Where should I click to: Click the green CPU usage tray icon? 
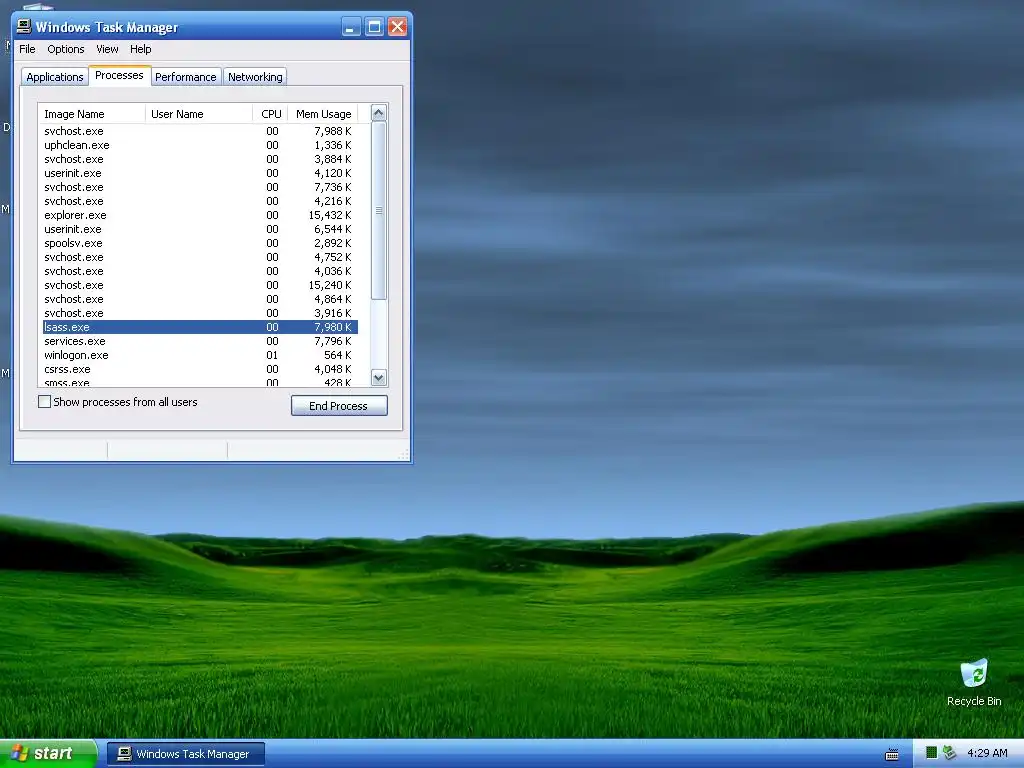931,753
